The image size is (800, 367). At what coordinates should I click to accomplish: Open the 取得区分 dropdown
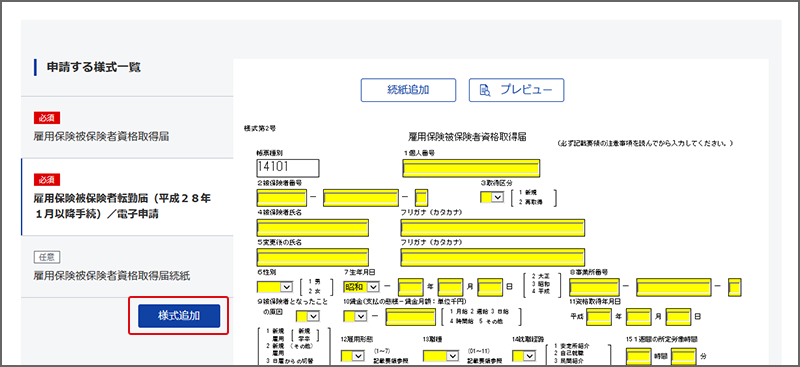(492, 197)
